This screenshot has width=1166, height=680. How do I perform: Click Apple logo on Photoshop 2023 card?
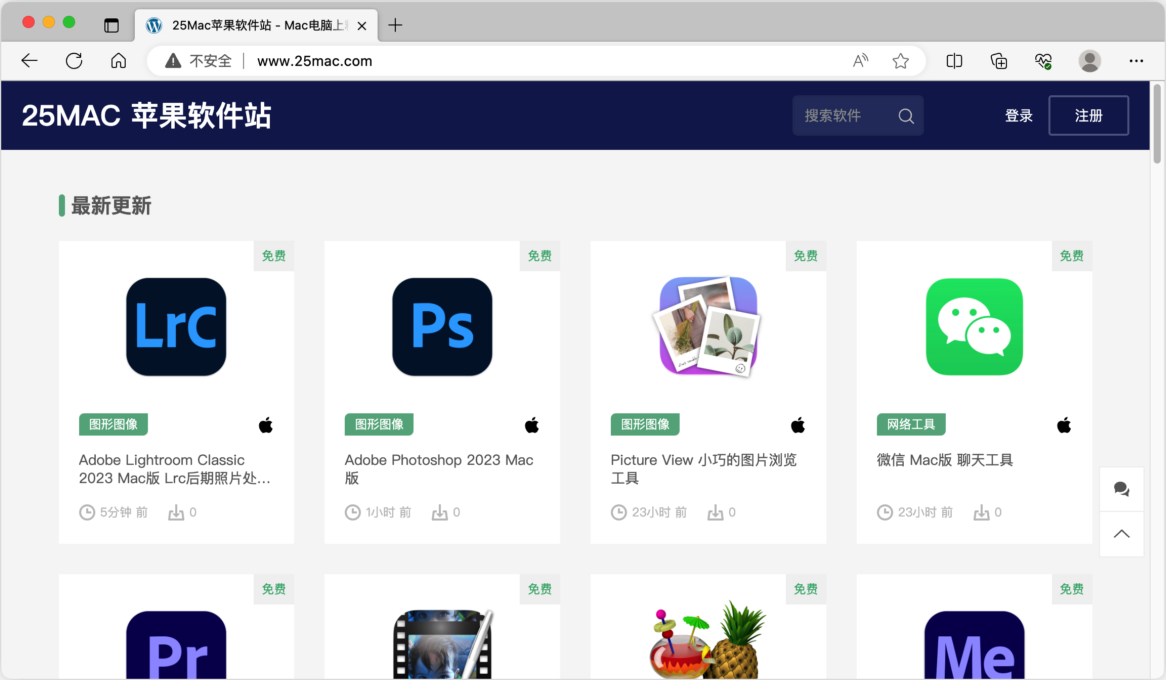[532, 425]
